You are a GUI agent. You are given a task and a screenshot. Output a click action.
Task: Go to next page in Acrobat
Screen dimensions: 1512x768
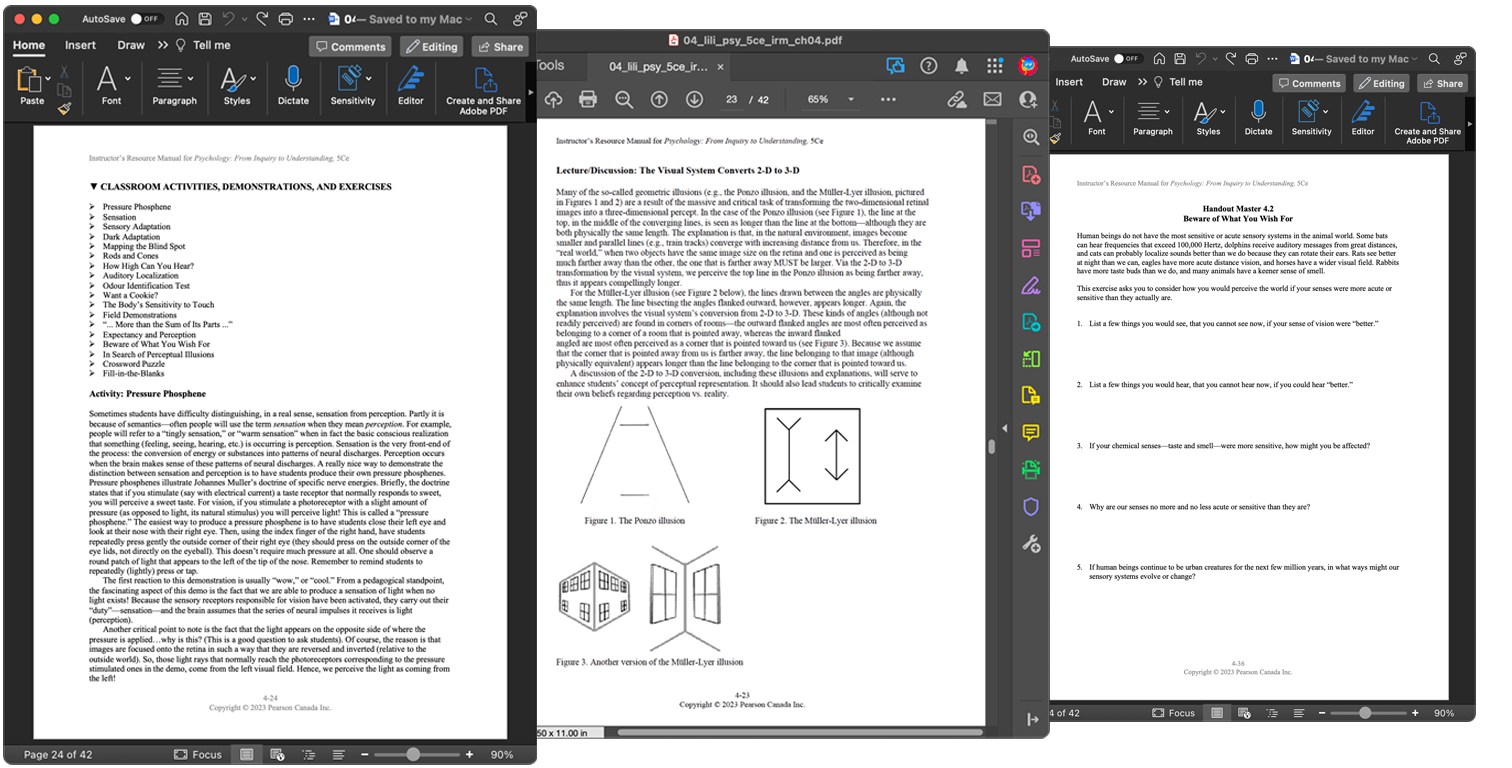pos(694,99)
